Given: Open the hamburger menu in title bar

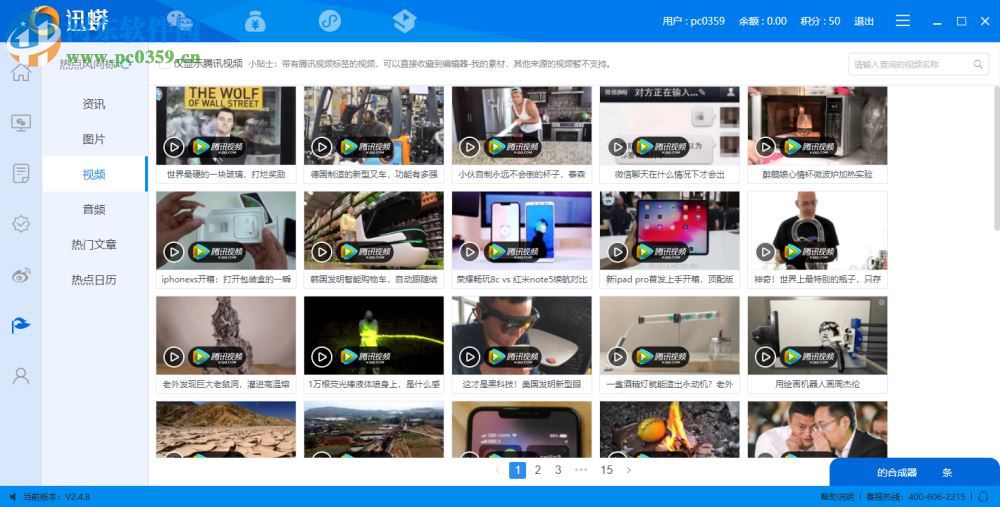Looking at the screenshot, I should (902, 21).
